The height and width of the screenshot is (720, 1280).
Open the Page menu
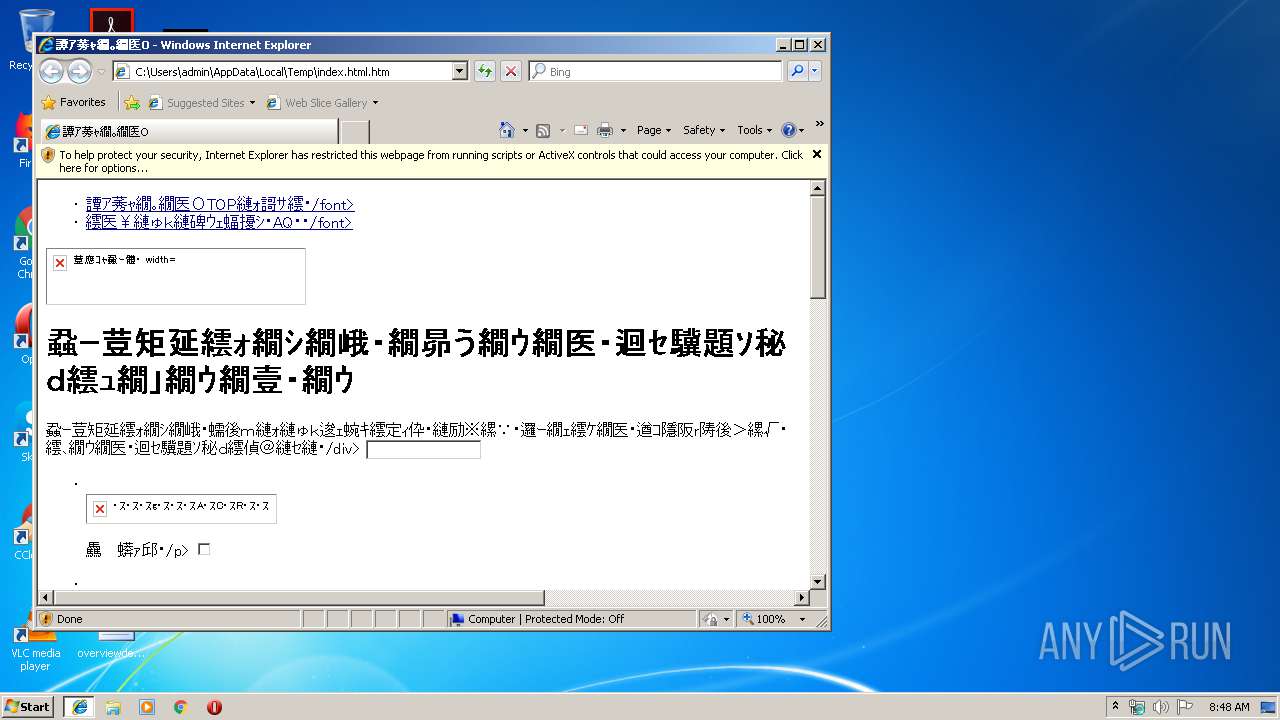click(x=654, y=130)
